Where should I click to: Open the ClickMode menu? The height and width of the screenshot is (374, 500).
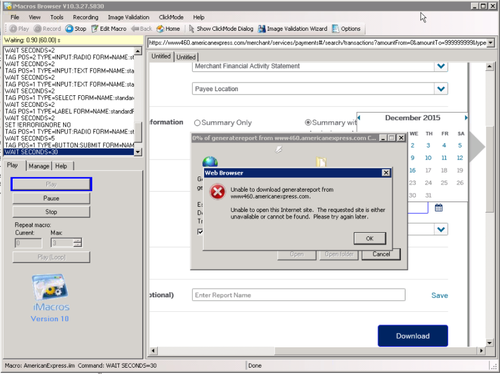pos(171,17)
